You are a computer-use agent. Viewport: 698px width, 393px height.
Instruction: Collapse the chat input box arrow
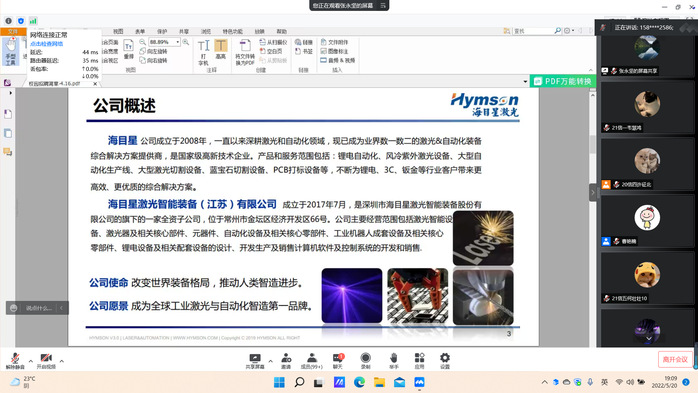(61, 308)
